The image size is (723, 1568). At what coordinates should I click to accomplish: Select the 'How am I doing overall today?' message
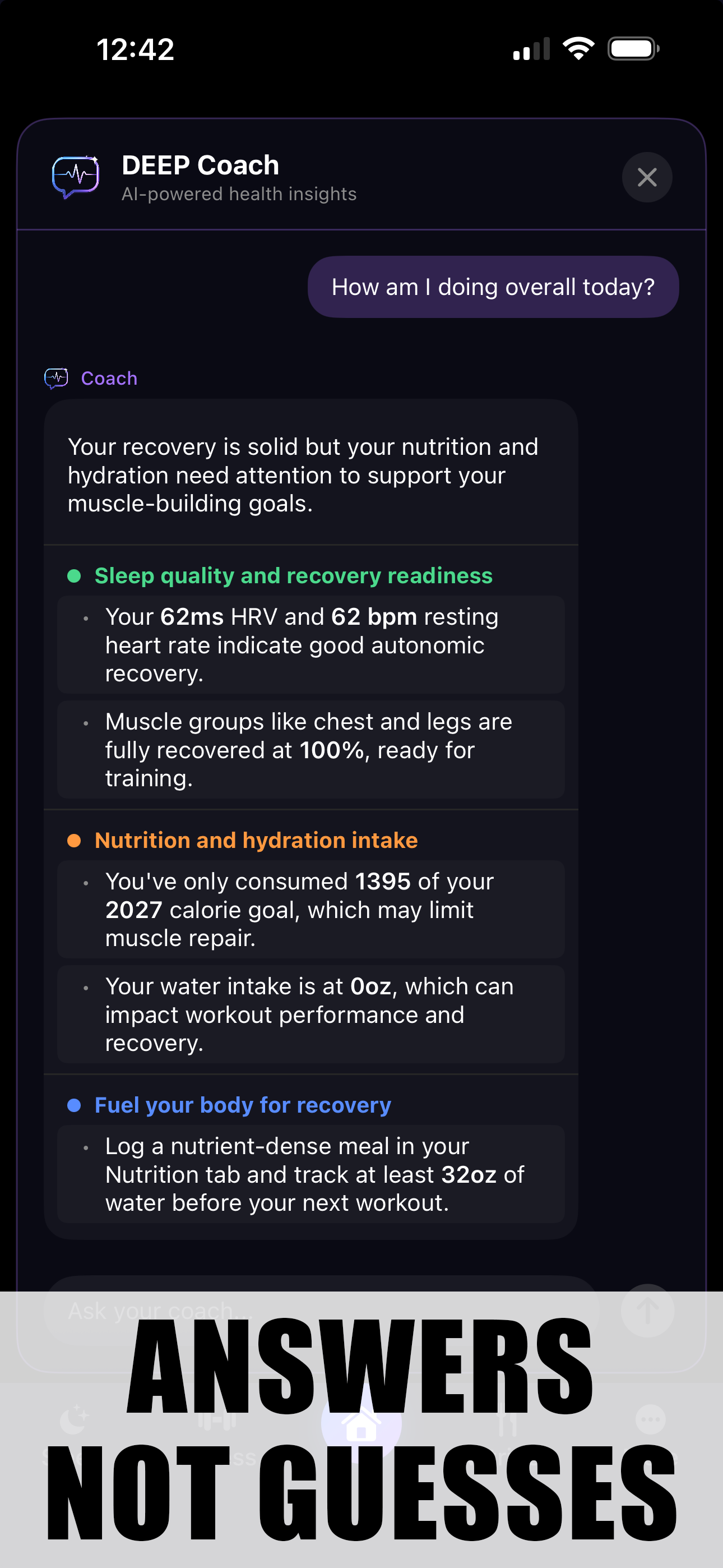tap(493, 287)
